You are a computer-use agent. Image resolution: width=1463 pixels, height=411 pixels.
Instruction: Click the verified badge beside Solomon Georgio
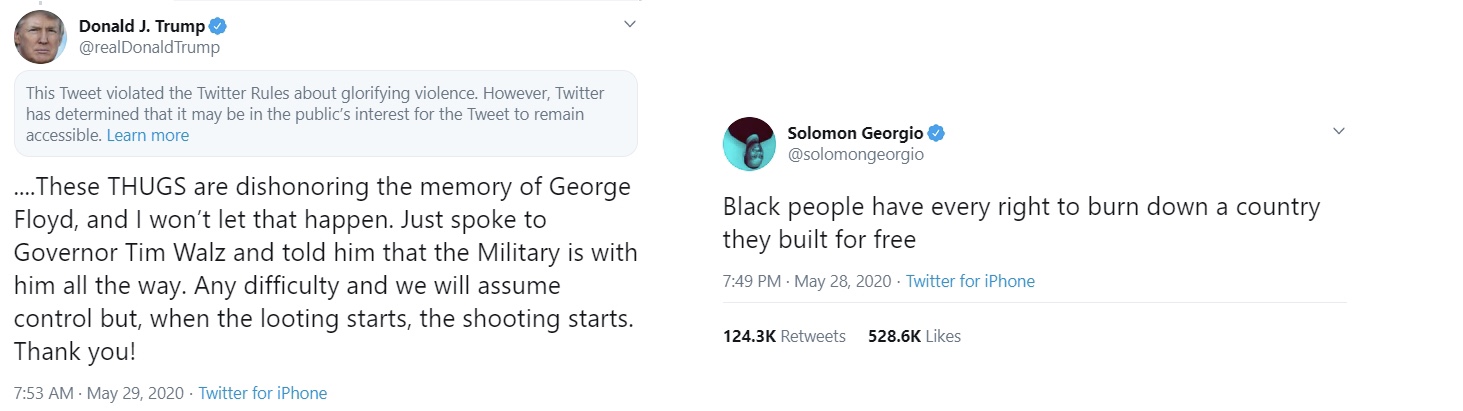[x=937, y=133]
